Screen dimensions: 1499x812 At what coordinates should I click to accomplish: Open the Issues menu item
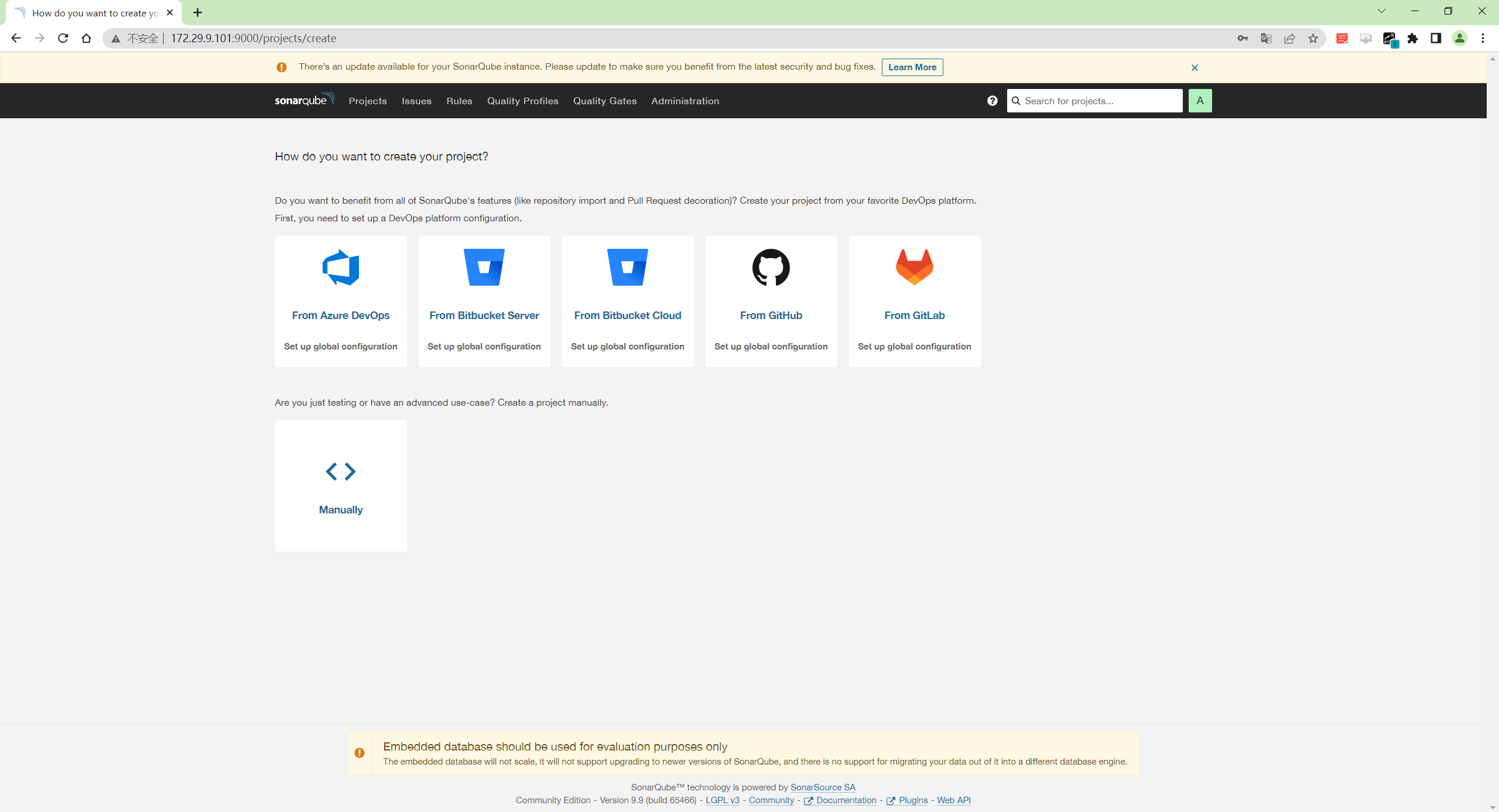pyautogui.click(x=416, y=101)
